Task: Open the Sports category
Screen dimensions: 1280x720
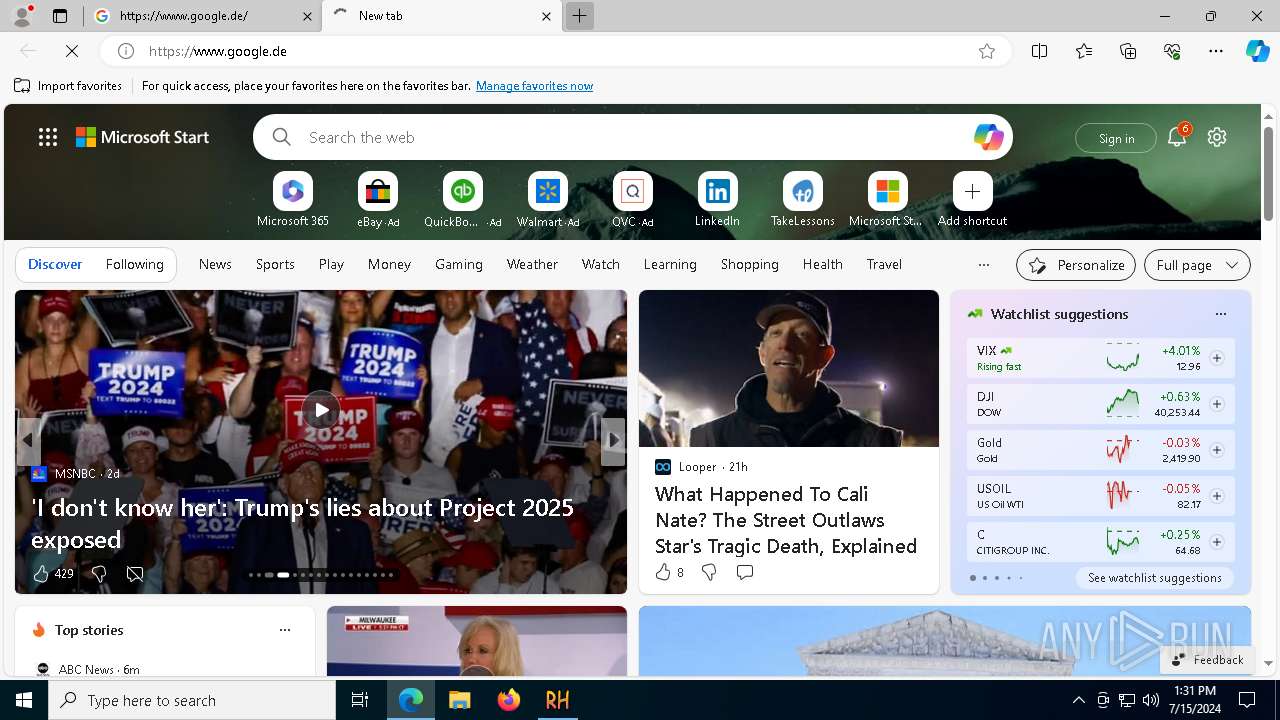Action: [x=275, y=264]
